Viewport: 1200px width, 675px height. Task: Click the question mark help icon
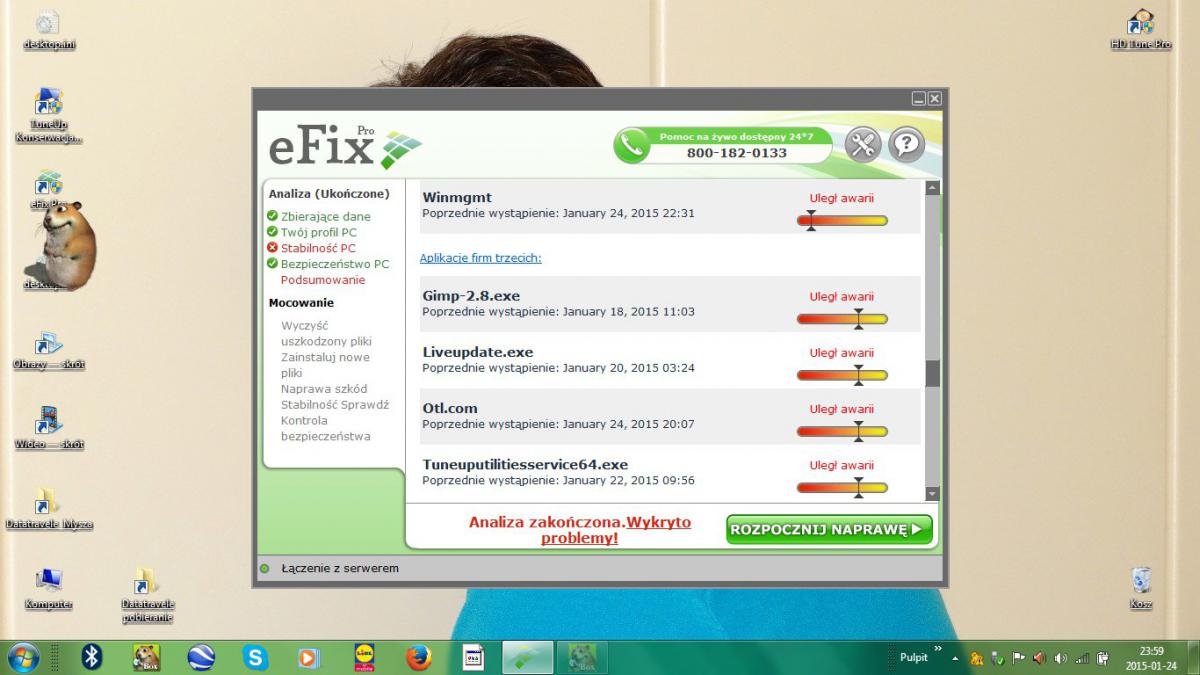[906, 145]
